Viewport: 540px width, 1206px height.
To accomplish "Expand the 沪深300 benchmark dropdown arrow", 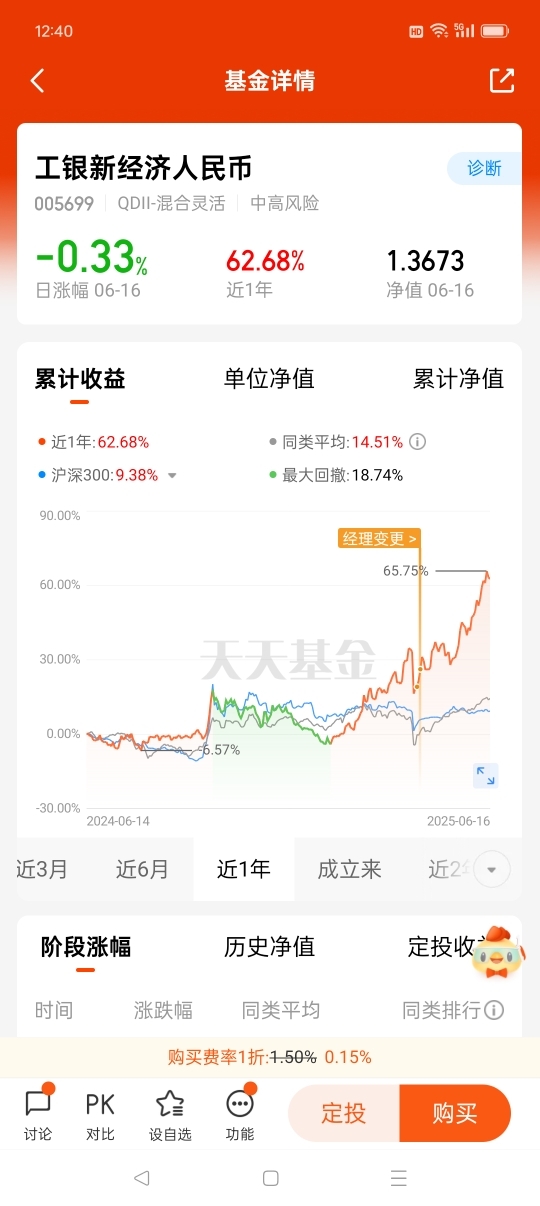I will [x=172, y=476].
